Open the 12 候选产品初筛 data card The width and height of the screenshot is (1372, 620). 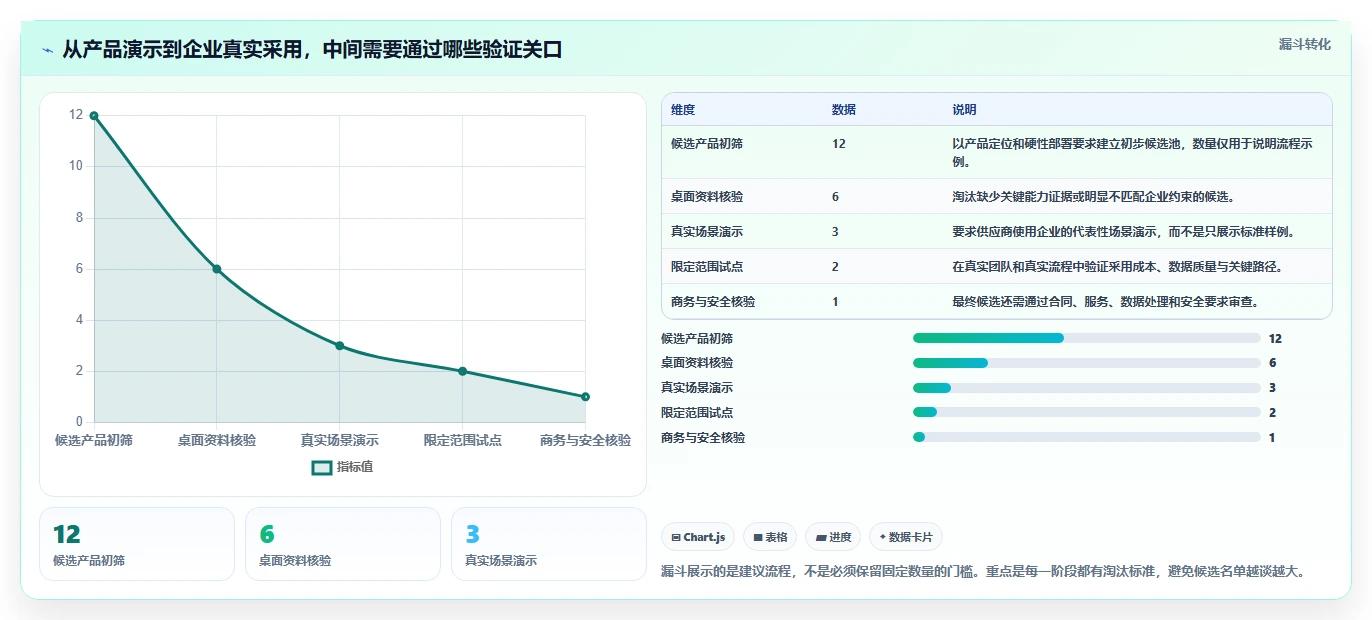[x=137, y=544]
